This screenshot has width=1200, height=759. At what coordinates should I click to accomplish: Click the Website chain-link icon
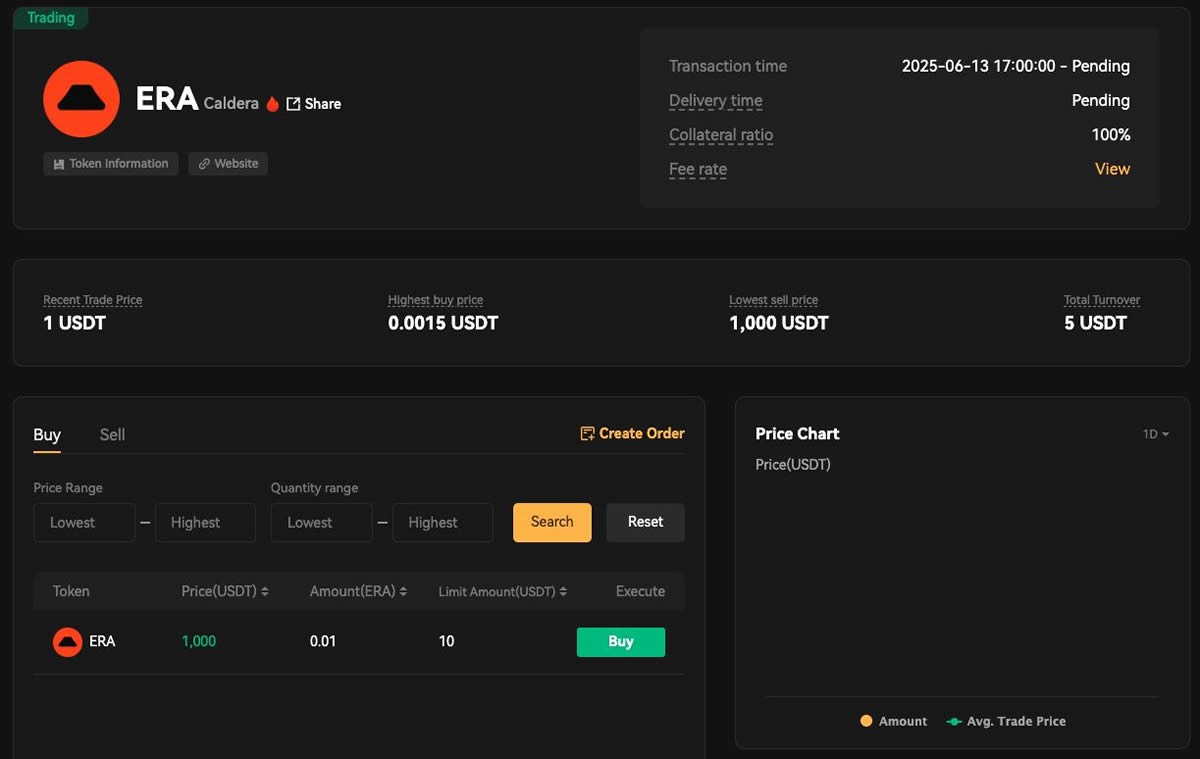202,163
